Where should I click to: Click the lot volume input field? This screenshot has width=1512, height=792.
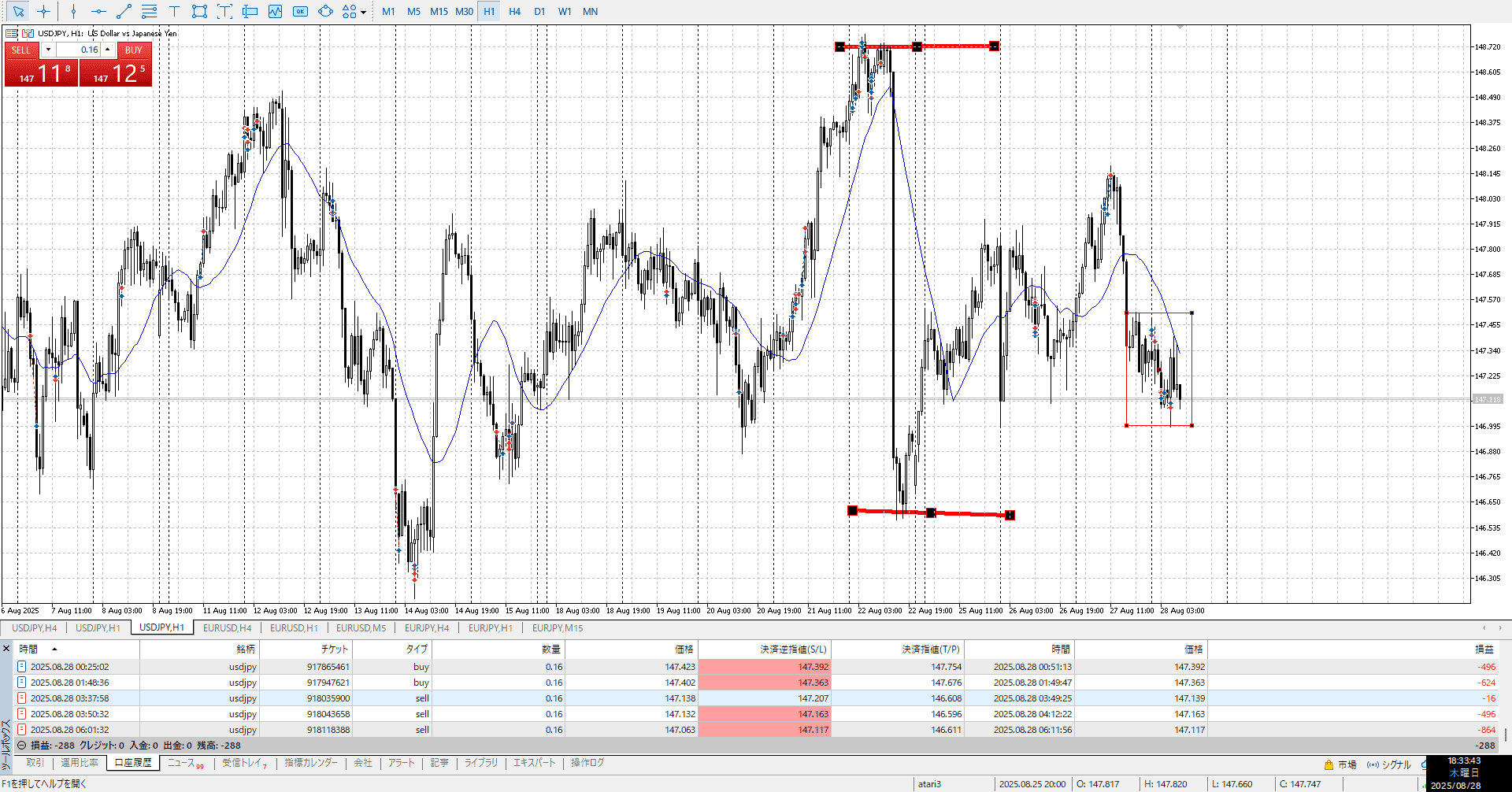point(79,50)
